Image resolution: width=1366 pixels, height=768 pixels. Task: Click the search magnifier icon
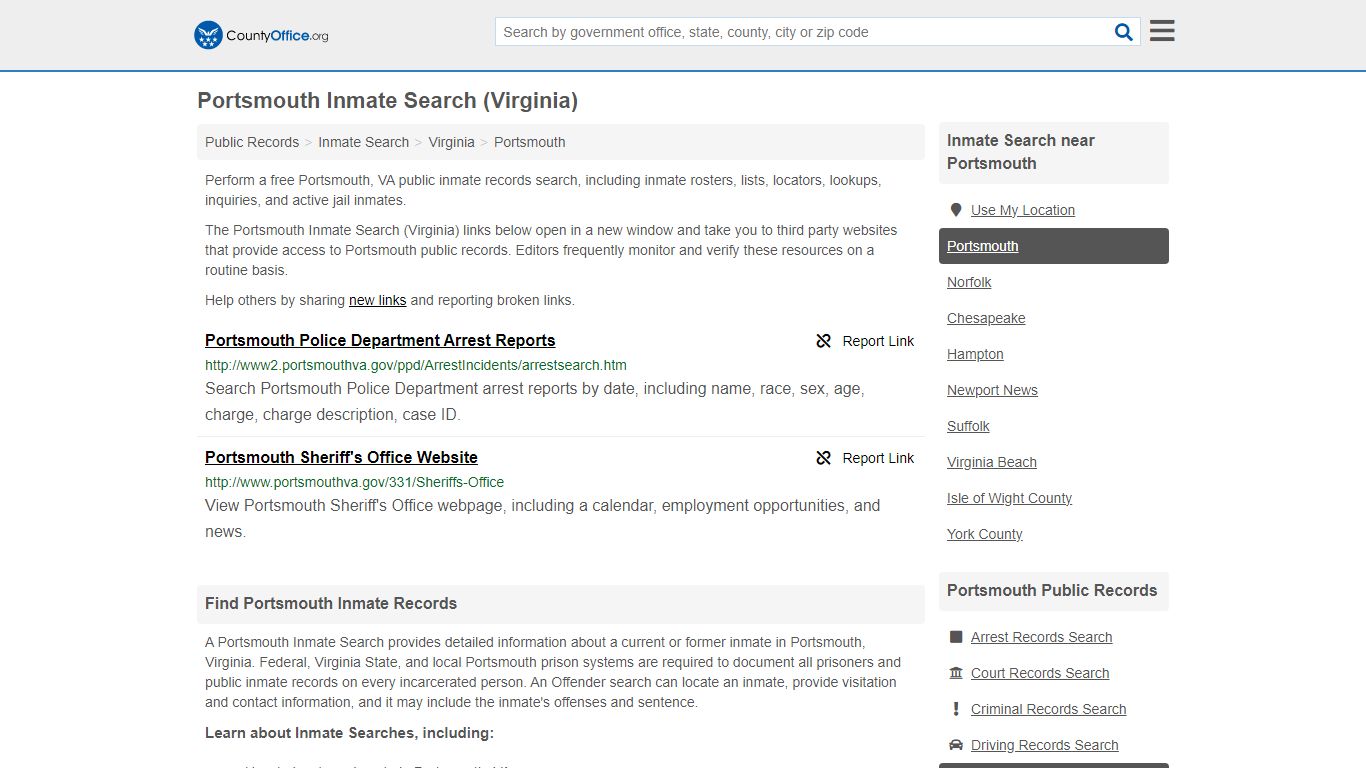1124,32
